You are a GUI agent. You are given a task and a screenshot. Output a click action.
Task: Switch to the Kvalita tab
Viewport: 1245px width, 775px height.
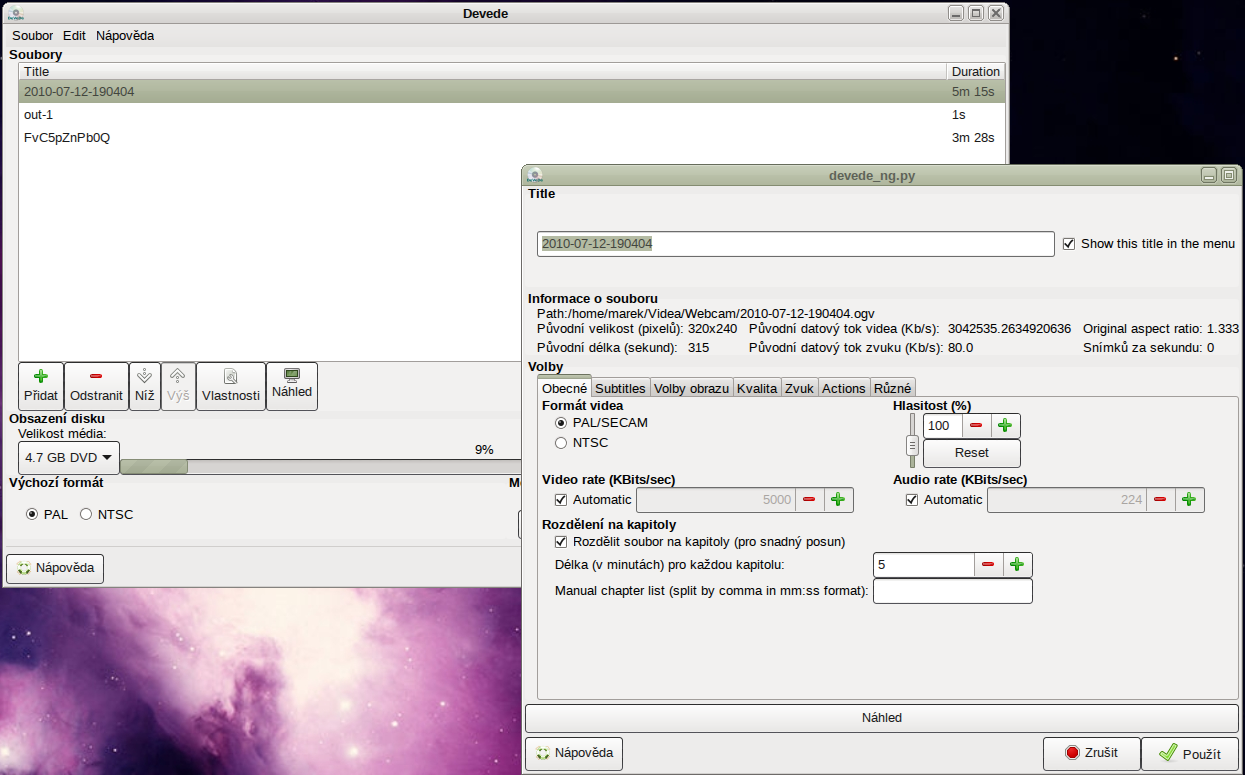tap(757, 388)
